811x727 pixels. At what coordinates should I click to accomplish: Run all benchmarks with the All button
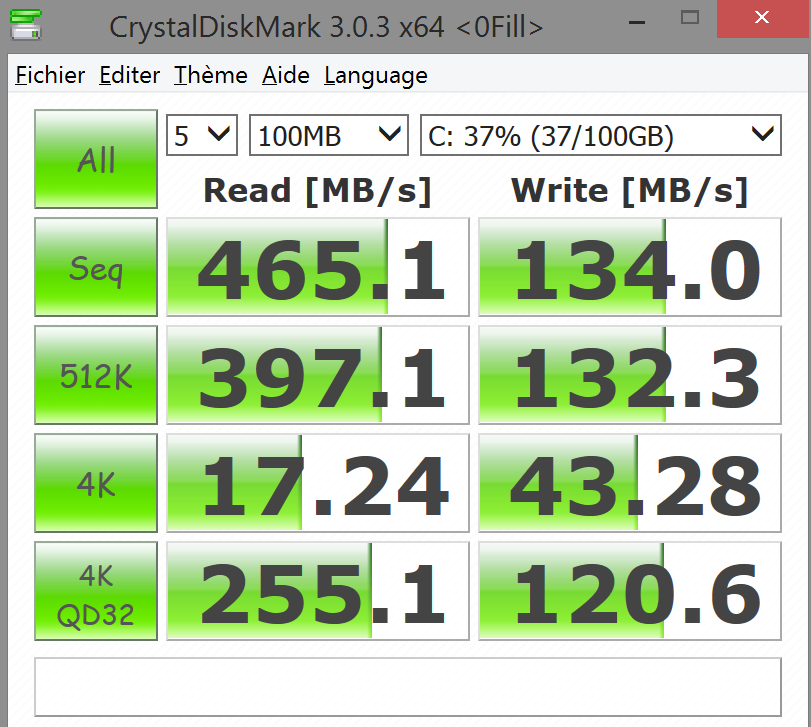96,159
